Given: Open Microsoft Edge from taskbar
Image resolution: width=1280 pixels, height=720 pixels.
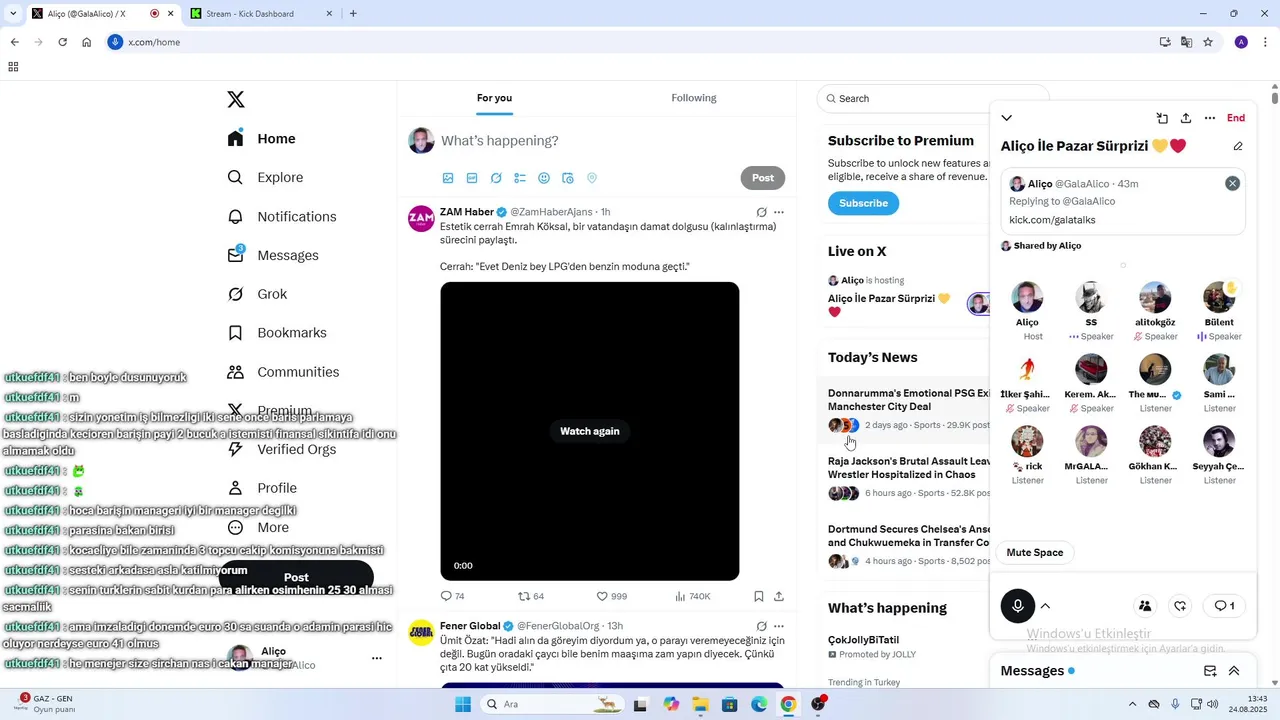Looking at the screenshot, I should tap(759, 704).
